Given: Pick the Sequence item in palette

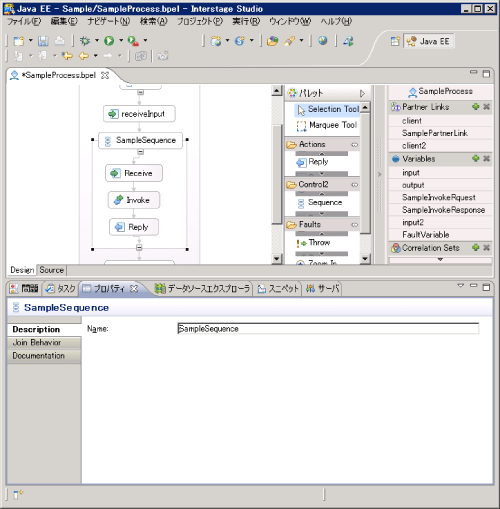Looking at the screenshot, I should pyautogui.click(x=319, y=202).
